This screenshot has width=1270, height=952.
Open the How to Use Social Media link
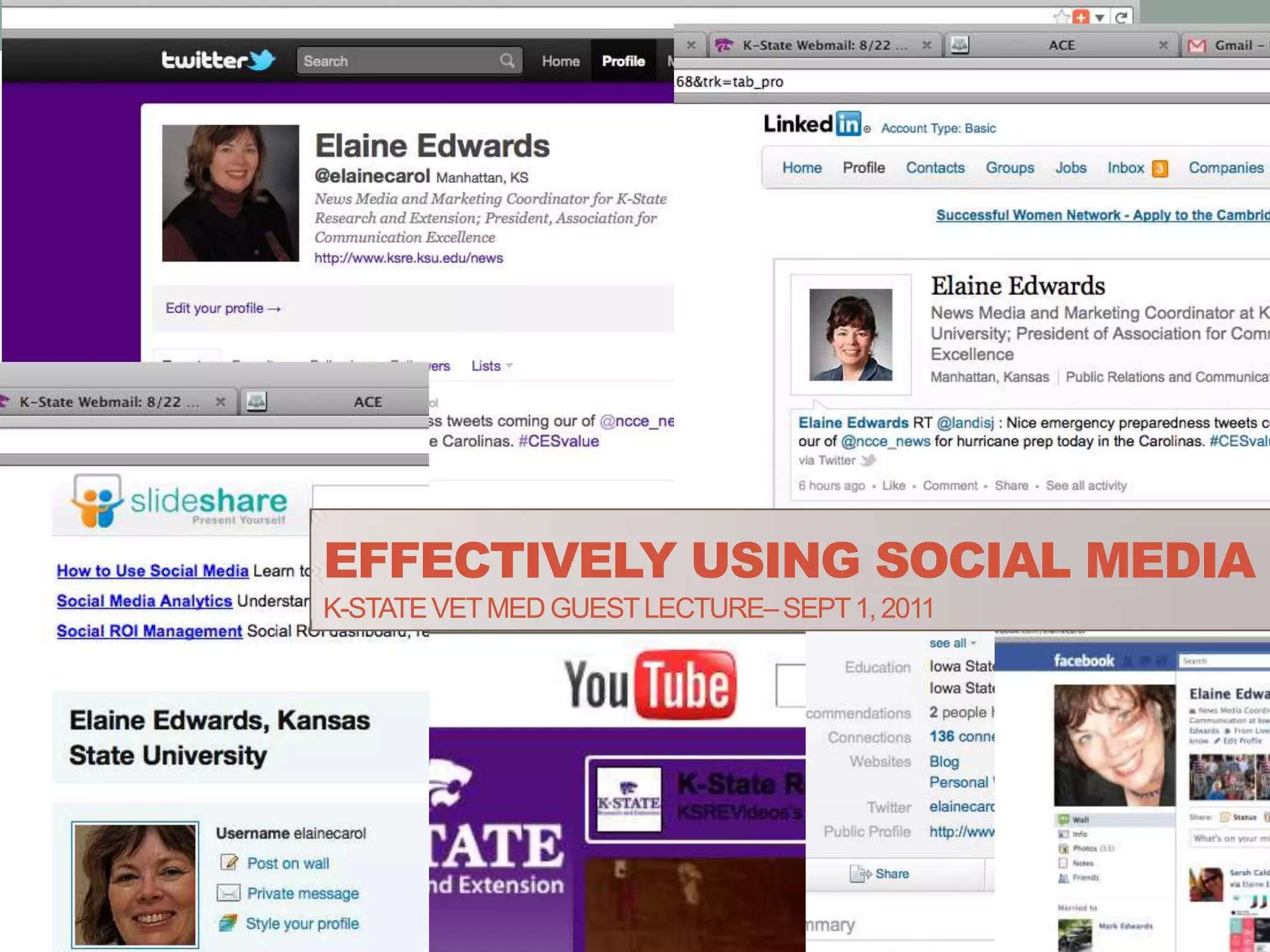pyautogui.click(x=153, y=571)
